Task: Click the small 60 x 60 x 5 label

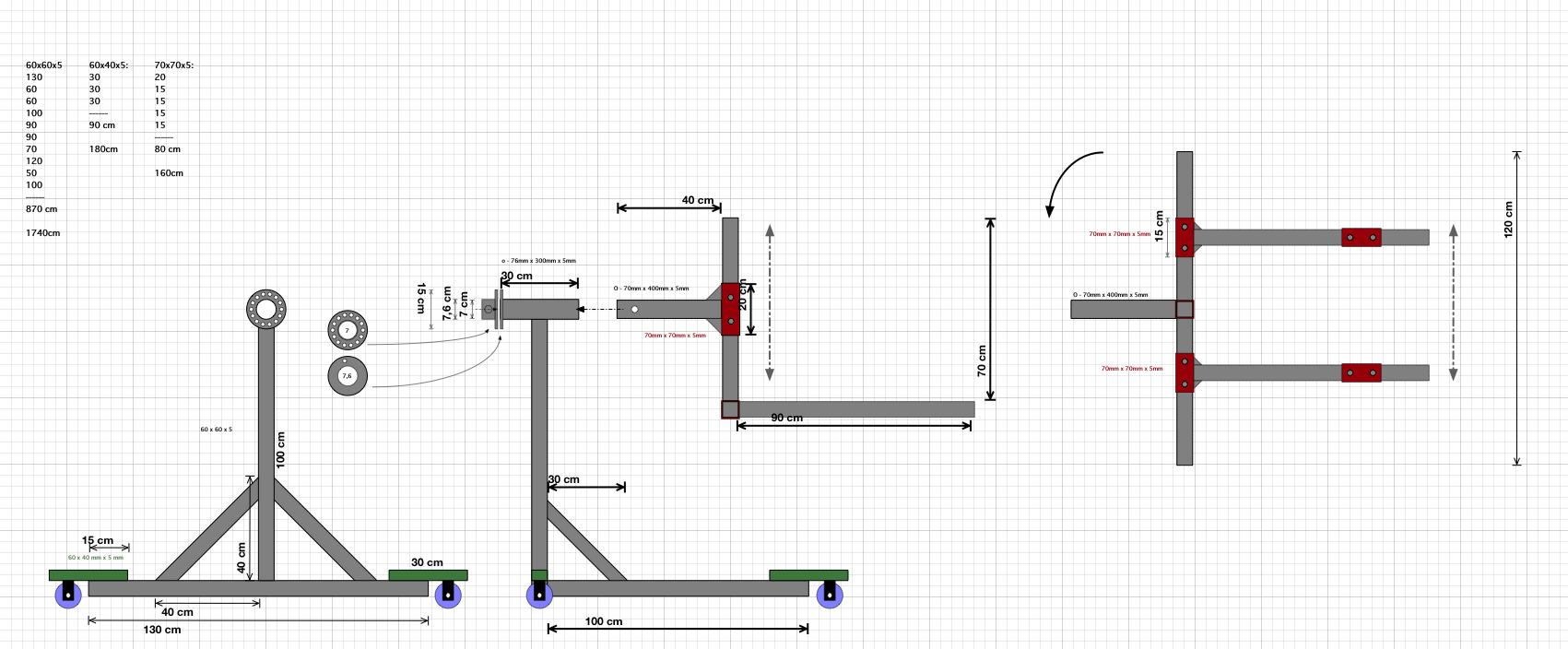Action: pyautogui.click(x=217, y=430)
